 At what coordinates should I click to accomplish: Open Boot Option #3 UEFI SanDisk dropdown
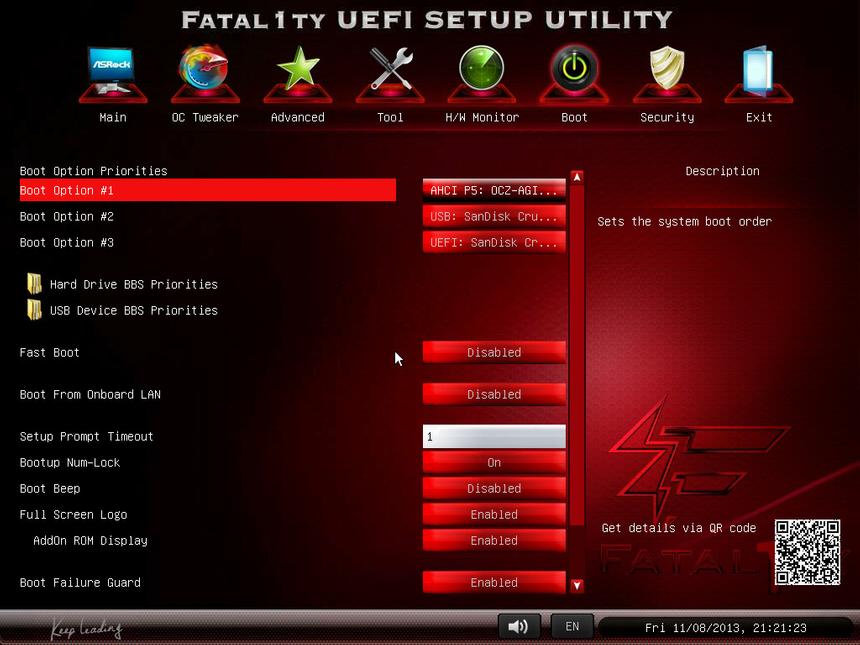(x=494, y=242)
